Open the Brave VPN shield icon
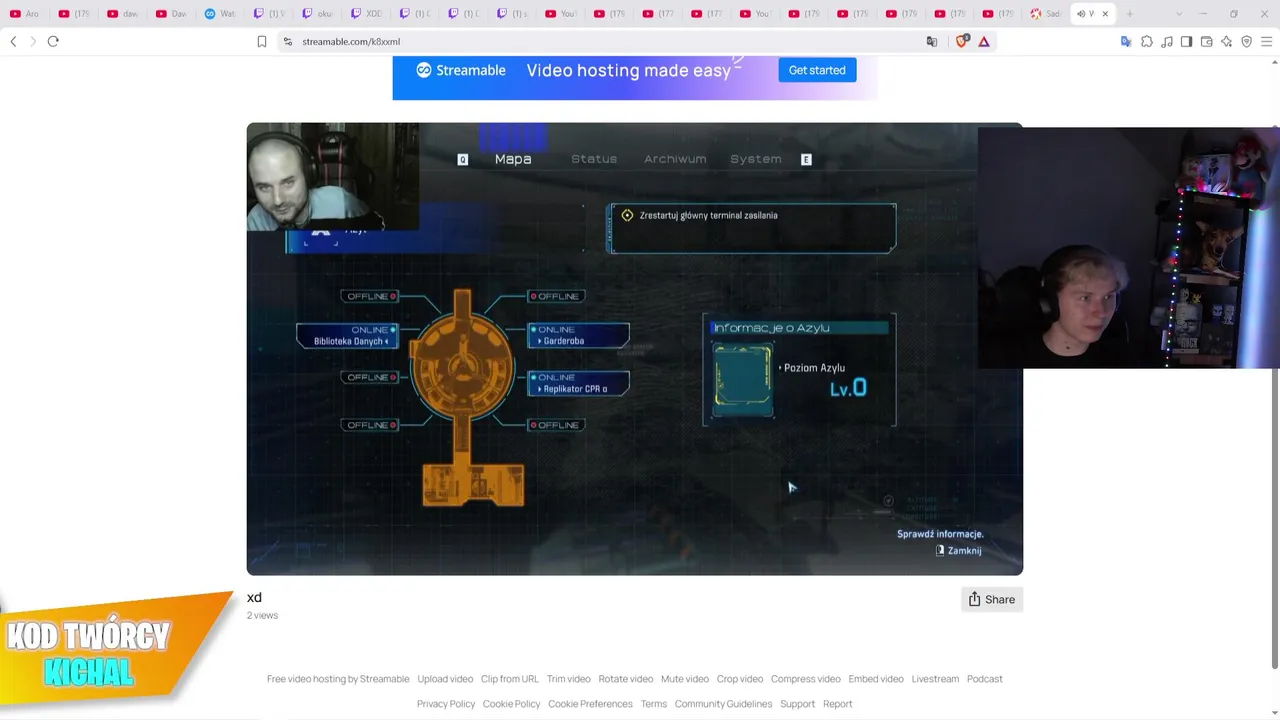 pos(1247,41)
